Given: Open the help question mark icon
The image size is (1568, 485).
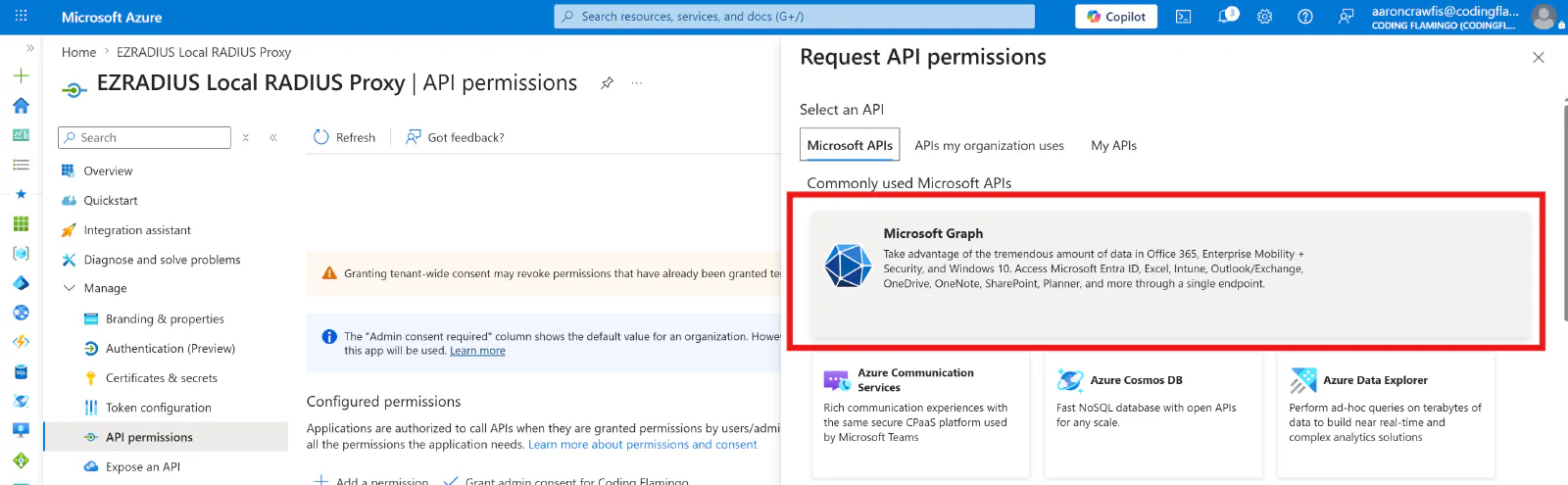Looking at the screenshot, I should pos(1305,17).
